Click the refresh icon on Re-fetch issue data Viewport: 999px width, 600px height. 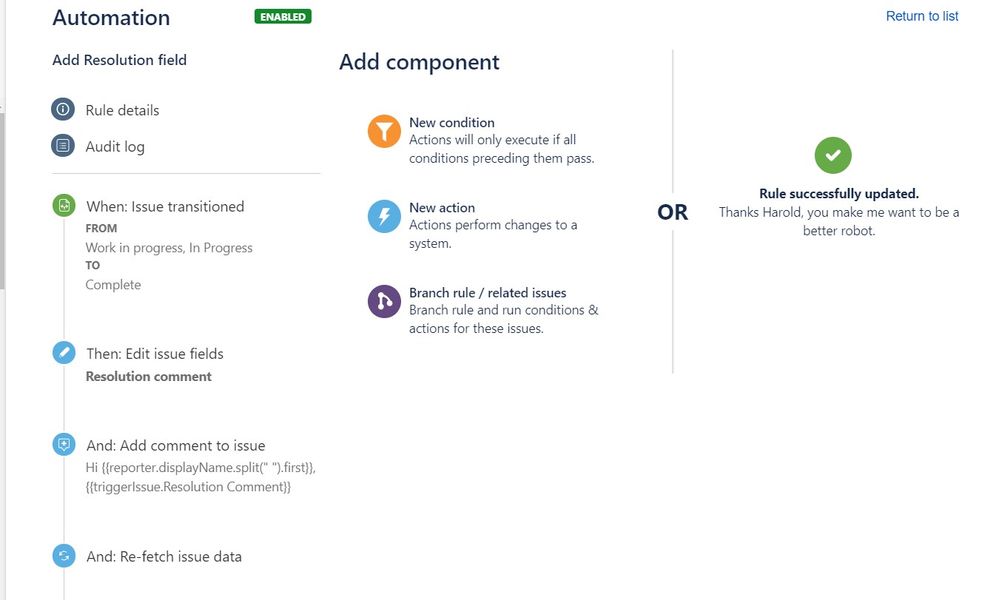pyautogui.click(x=64, y=556)
